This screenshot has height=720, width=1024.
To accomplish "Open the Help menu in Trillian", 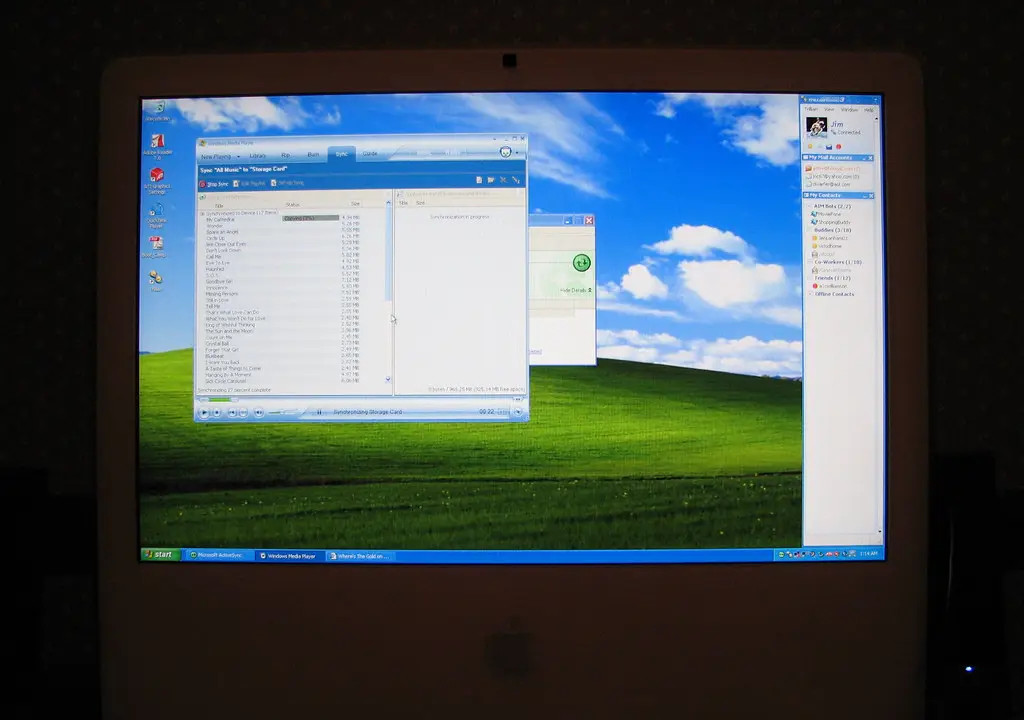I will [x=869, y=110].
